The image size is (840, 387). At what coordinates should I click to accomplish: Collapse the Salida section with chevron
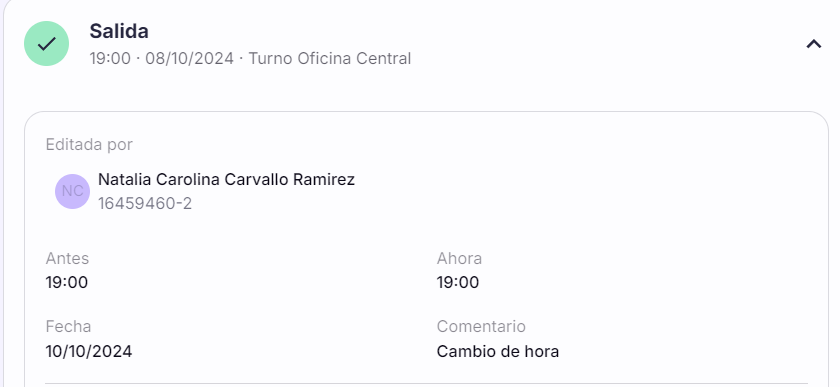(x=814, y=44)
